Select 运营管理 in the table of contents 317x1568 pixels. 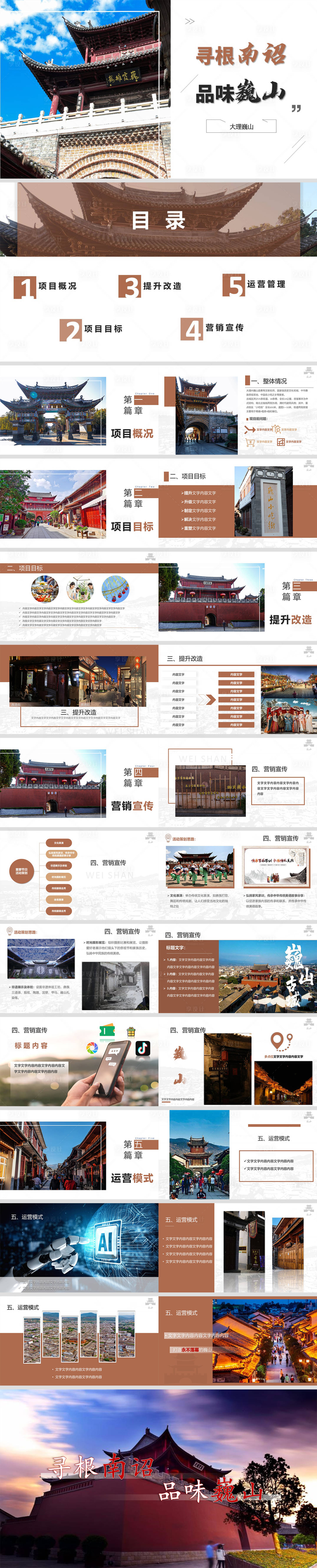click(x=266, y=284)
